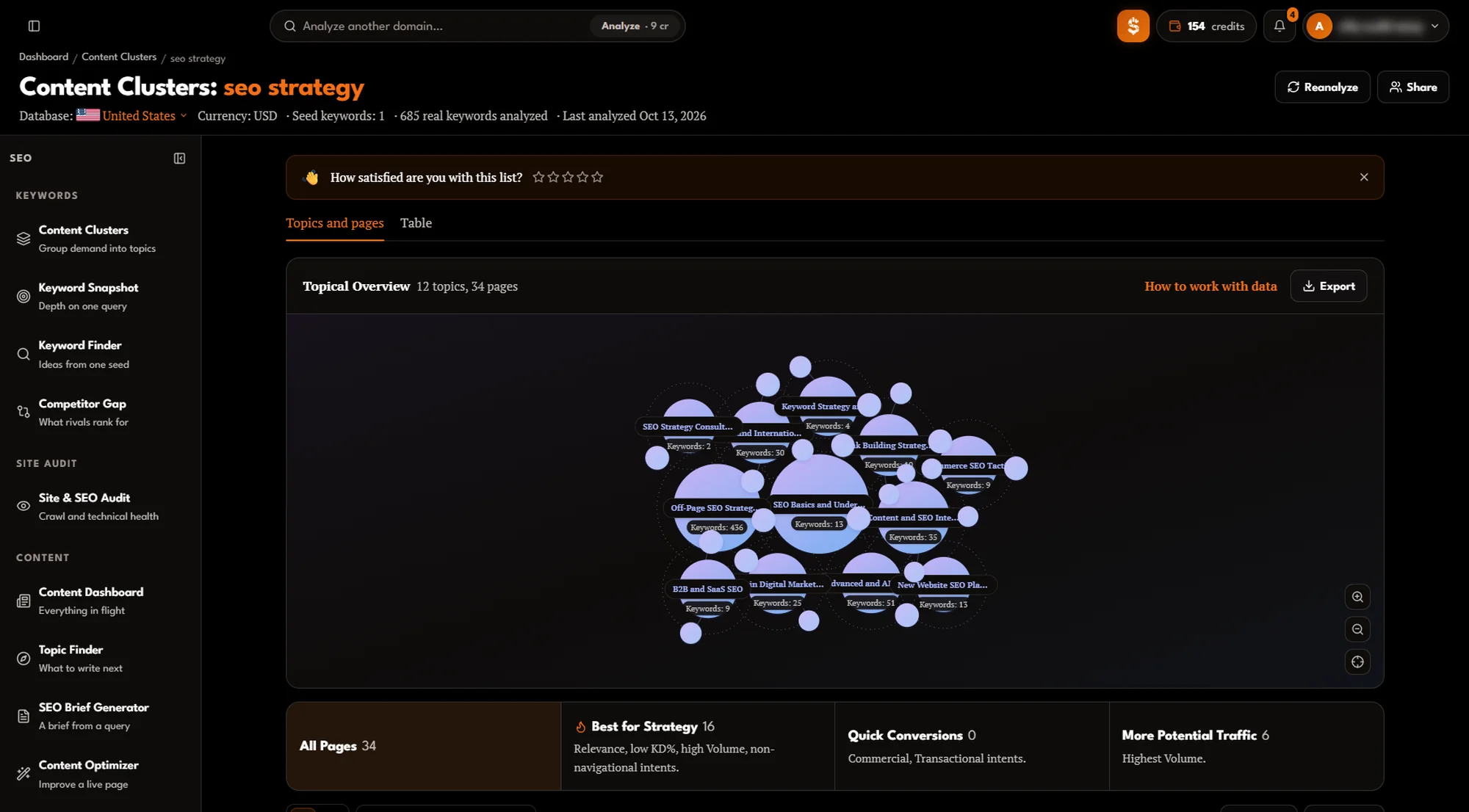Zoom out on the cluster map

coord(1357,630)
